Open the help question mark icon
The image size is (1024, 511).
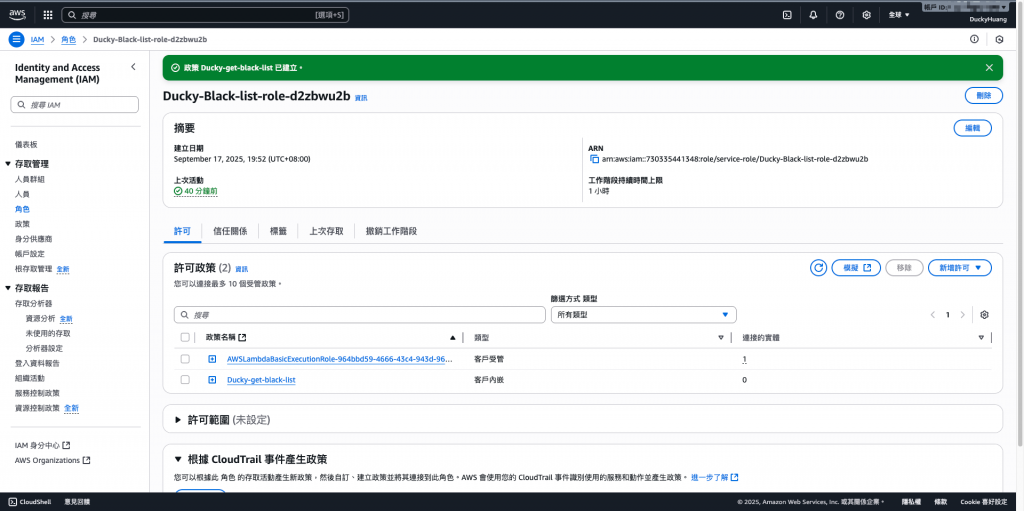(840, 14)
